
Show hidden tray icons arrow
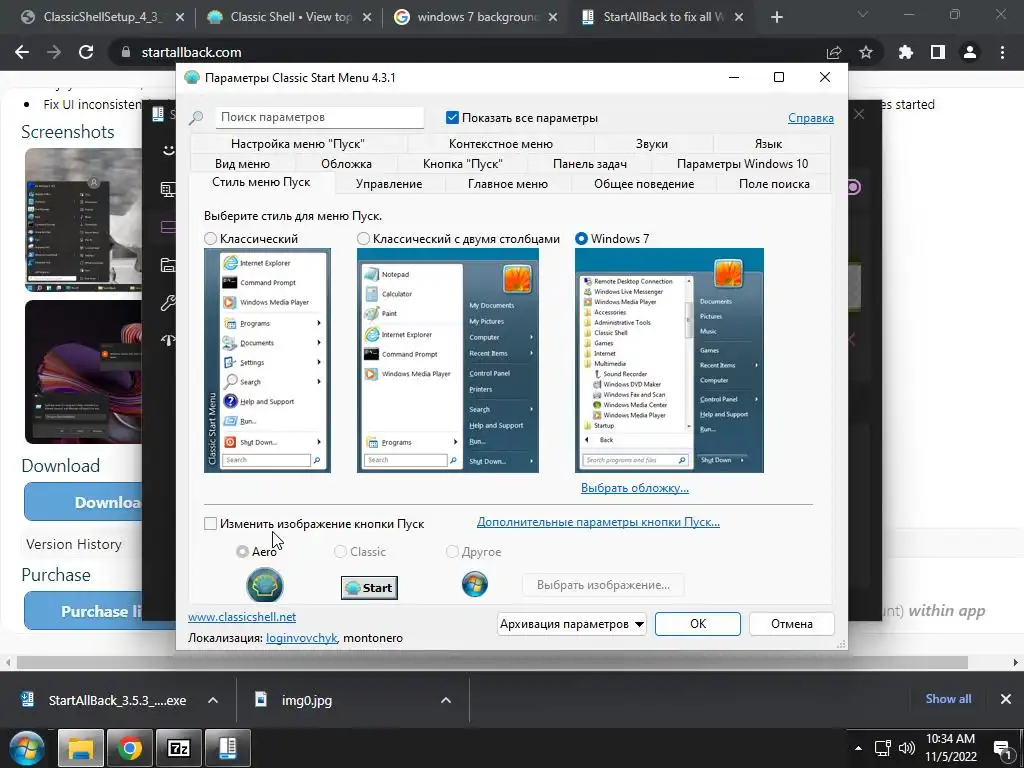[858, 748]
